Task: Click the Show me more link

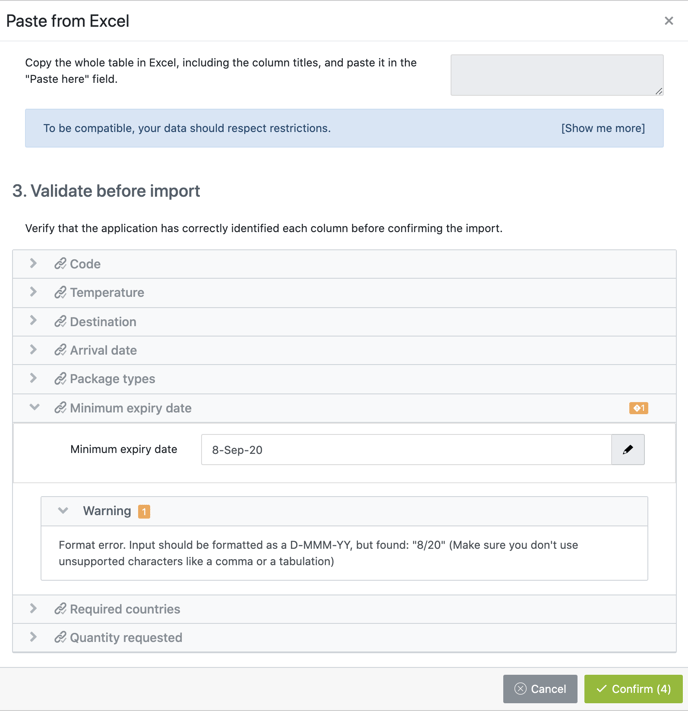Action: point(603,128)
